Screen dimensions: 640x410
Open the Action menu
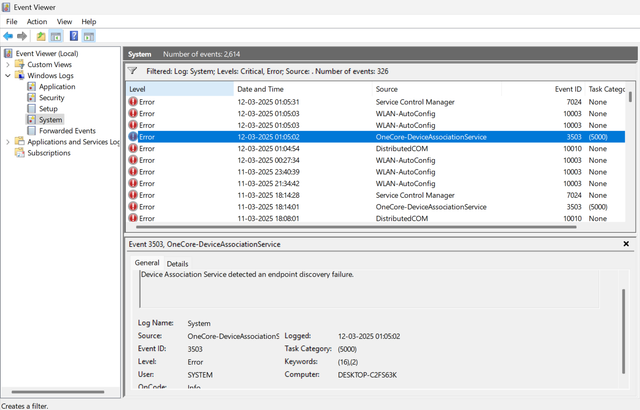pyautogui.click(x=37, y=22)
